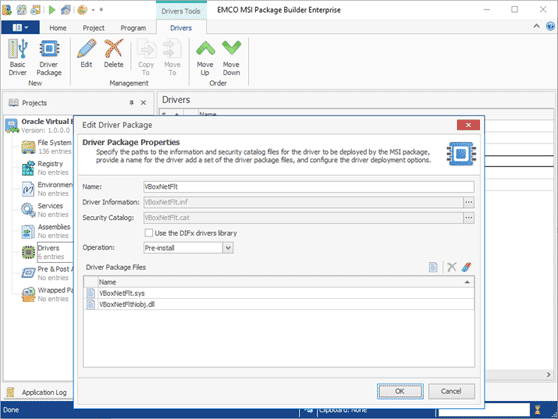Screen dimensions: 558x419
Task: Click the hourglass icon in status bar
Action: [x=537, y=410]
